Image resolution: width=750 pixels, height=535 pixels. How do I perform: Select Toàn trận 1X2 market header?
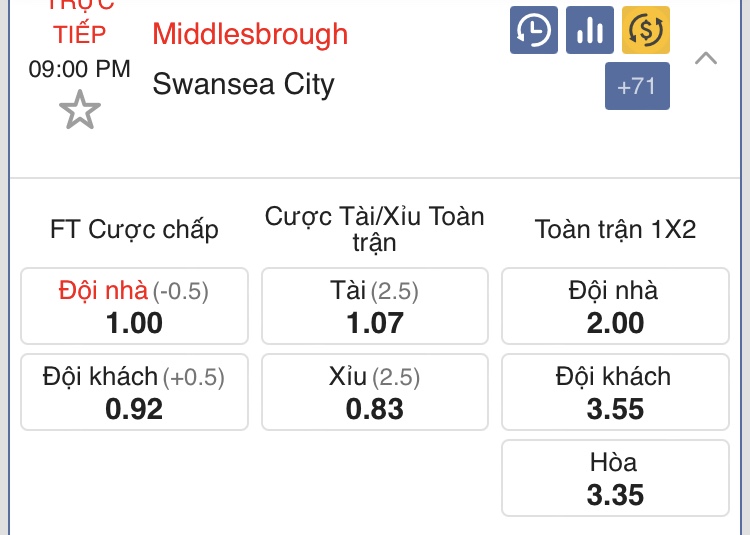(616, 229)
